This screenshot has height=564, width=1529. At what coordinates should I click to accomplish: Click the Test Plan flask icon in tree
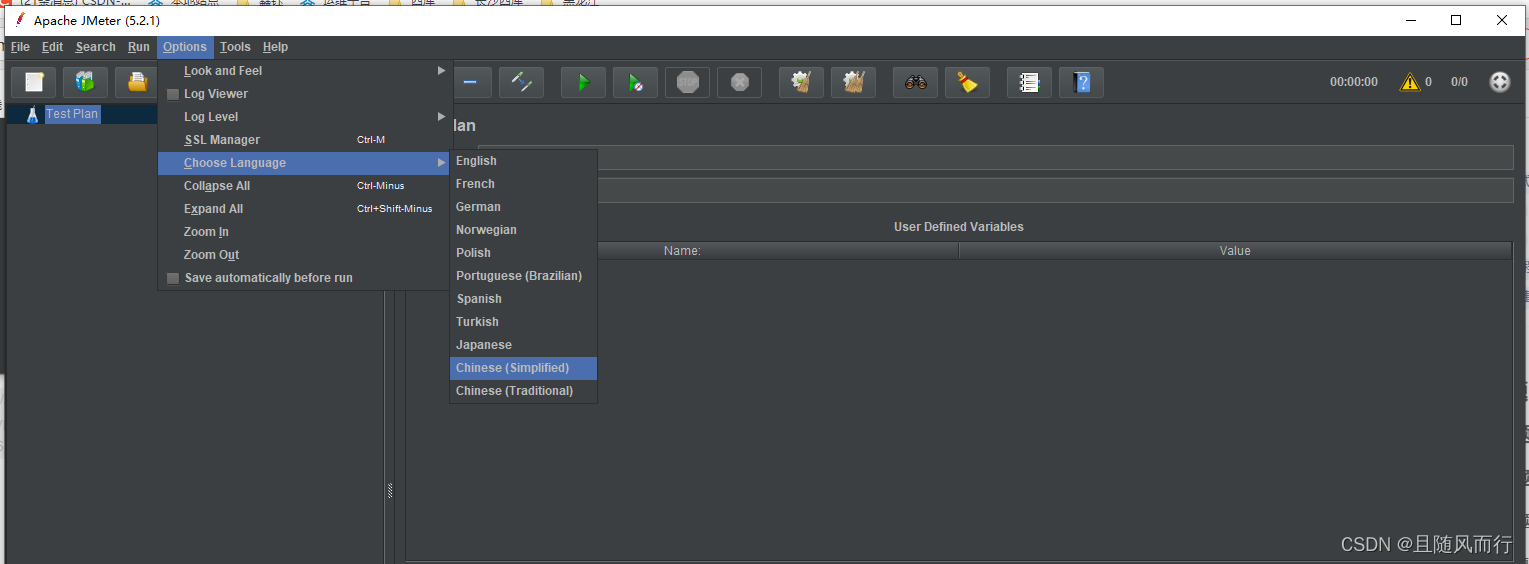click(x=32, y=114)
